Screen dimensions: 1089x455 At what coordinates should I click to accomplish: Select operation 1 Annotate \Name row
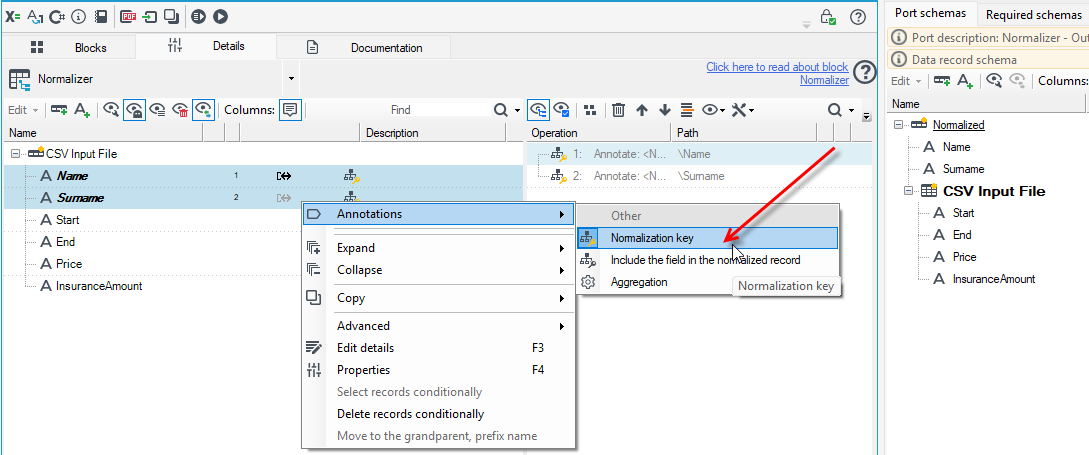point(699,154)
